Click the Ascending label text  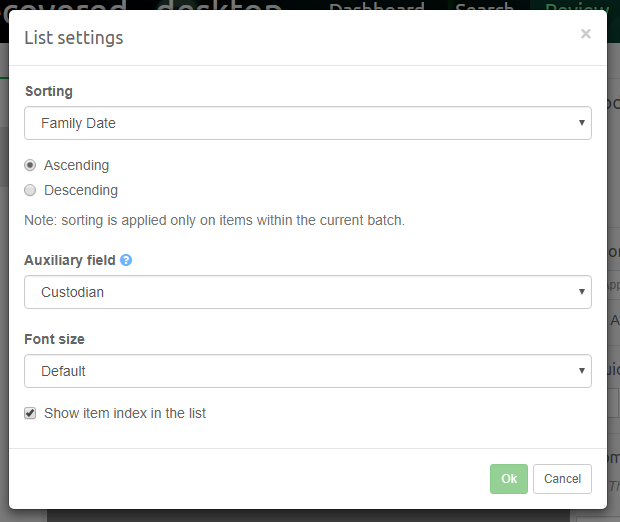76,165
